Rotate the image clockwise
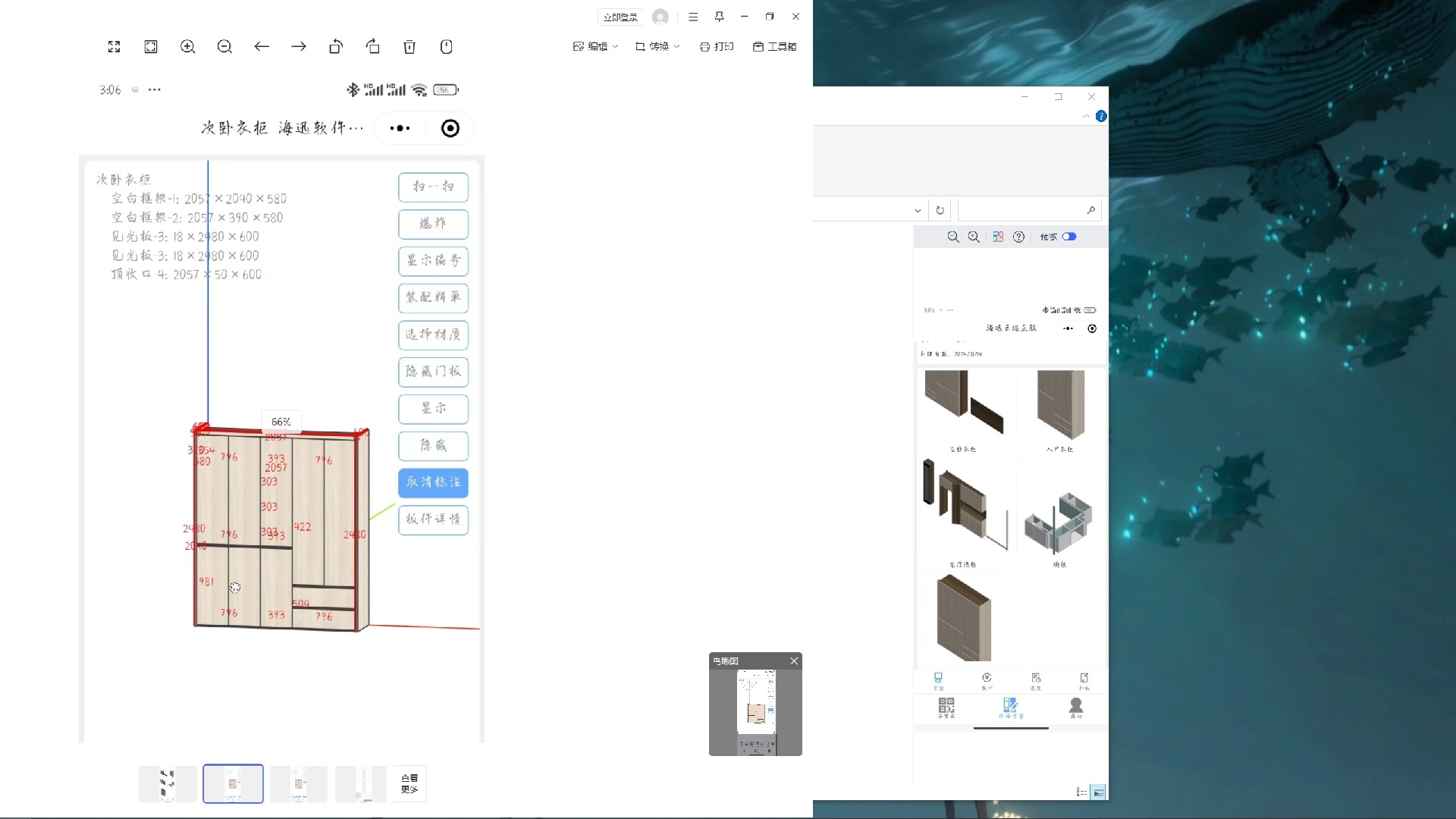Screen dimensions: 1456x819 [372, 47]
